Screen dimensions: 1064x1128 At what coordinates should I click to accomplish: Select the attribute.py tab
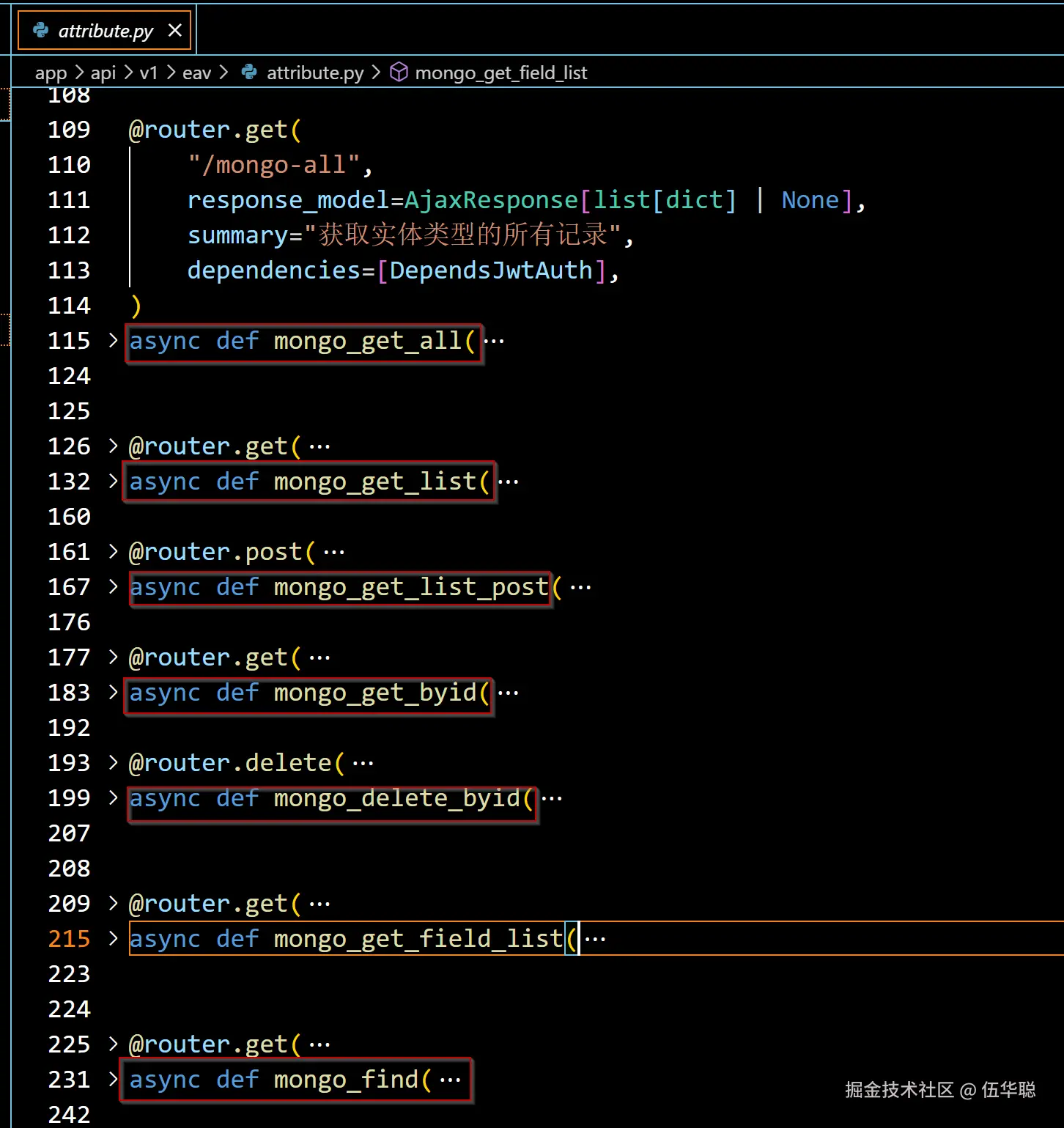point(105,30)
